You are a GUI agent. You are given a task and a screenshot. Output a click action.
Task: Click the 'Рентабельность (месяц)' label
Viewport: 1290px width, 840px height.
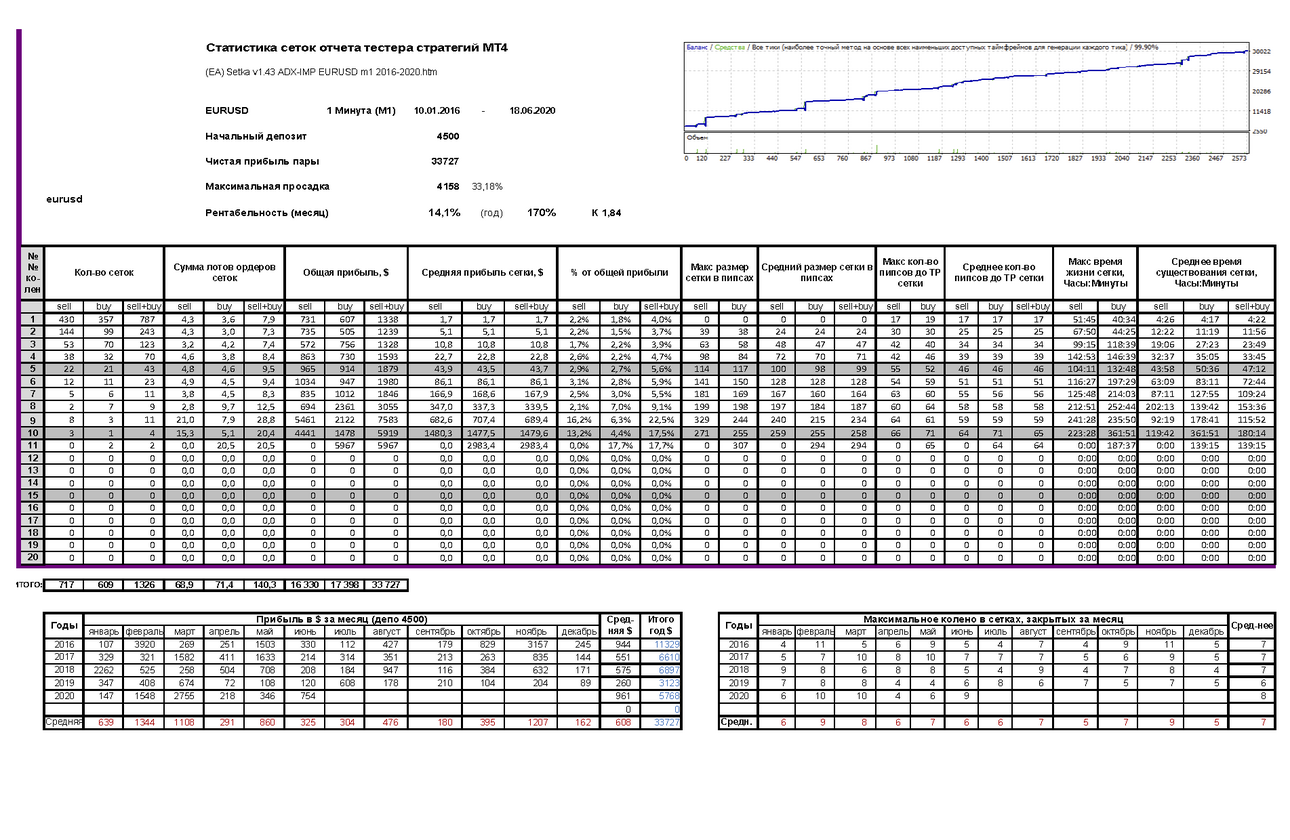click(267, 213)
